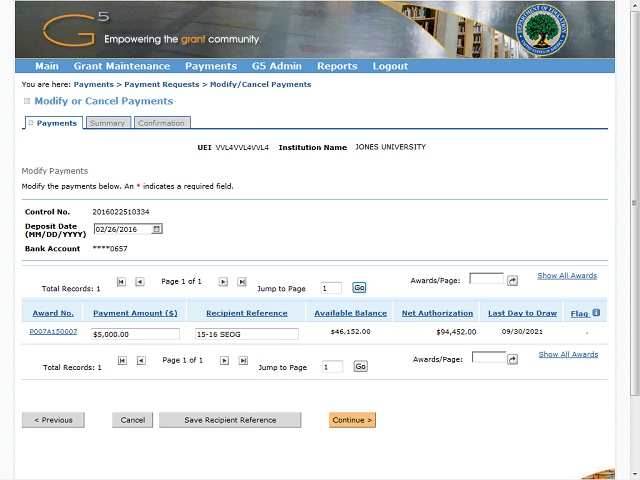Apply Awards/Page arrow icon in bottom pager

click(x=513, y=359)
